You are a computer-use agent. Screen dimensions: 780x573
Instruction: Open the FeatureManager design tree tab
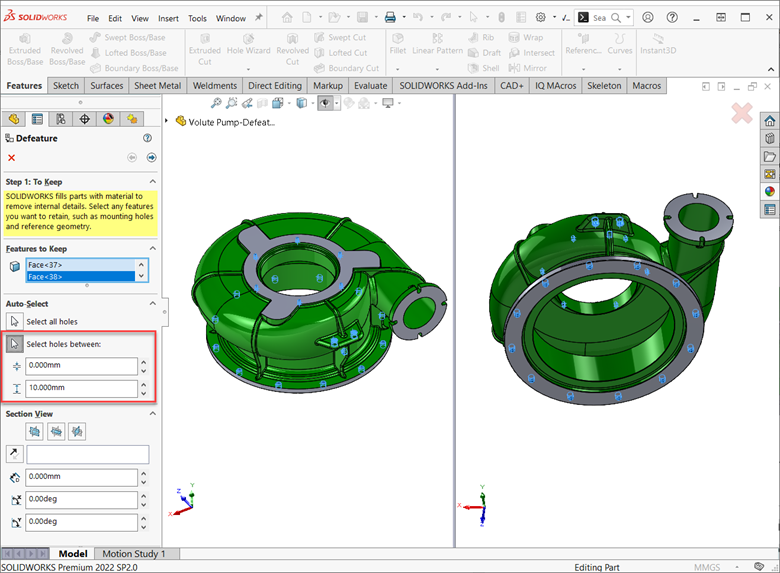point(13,119)
